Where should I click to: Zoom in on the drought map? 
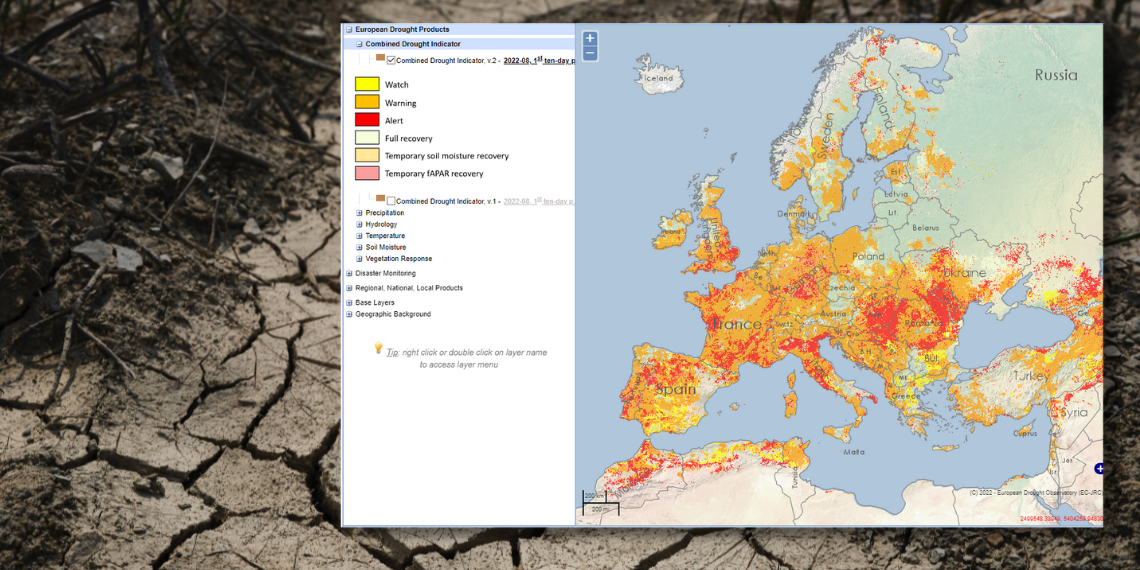tap(590, 38)
